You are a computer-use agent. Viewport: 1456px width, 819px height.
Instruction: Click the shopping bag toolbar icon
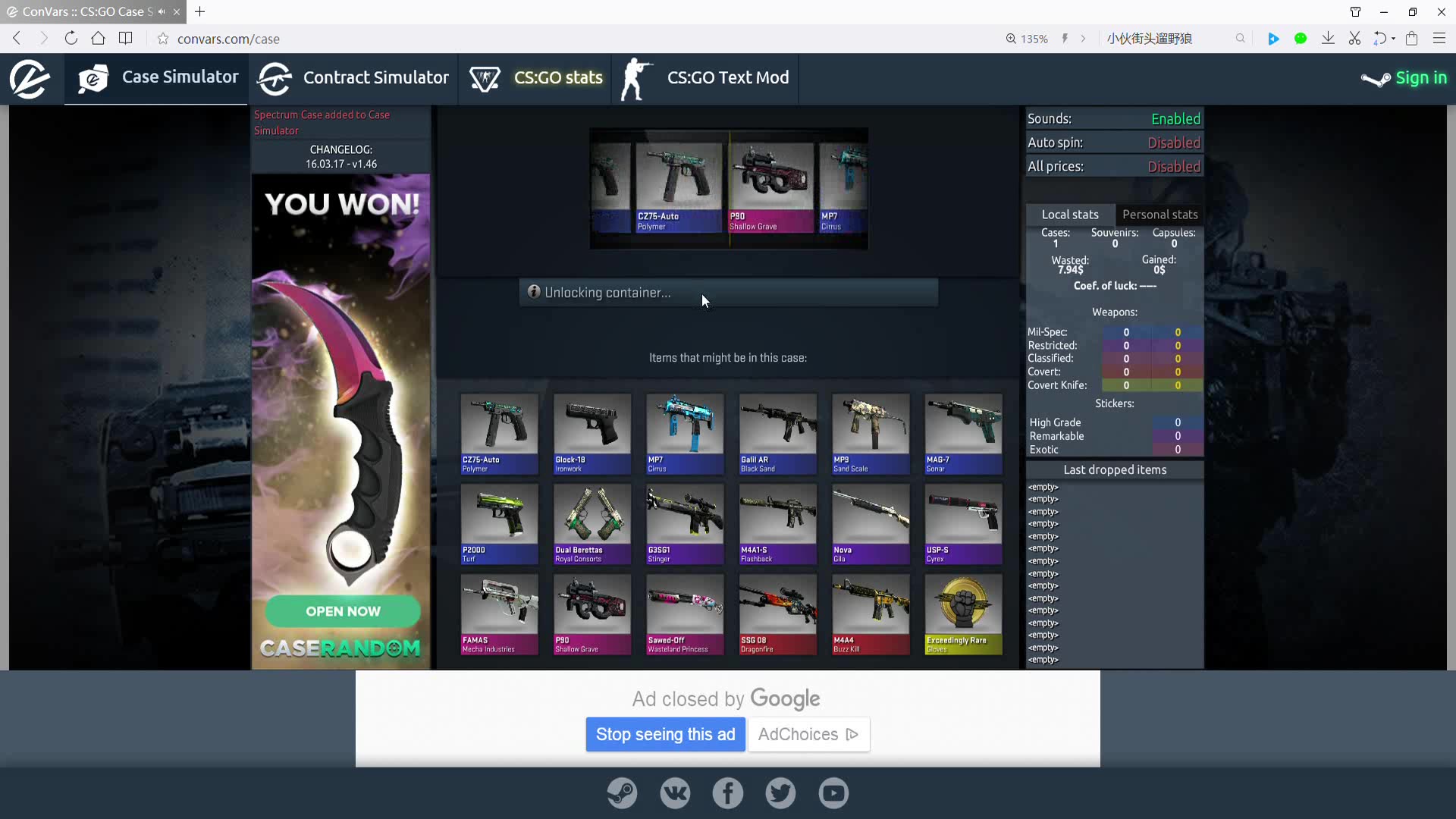pos(1412,39)
